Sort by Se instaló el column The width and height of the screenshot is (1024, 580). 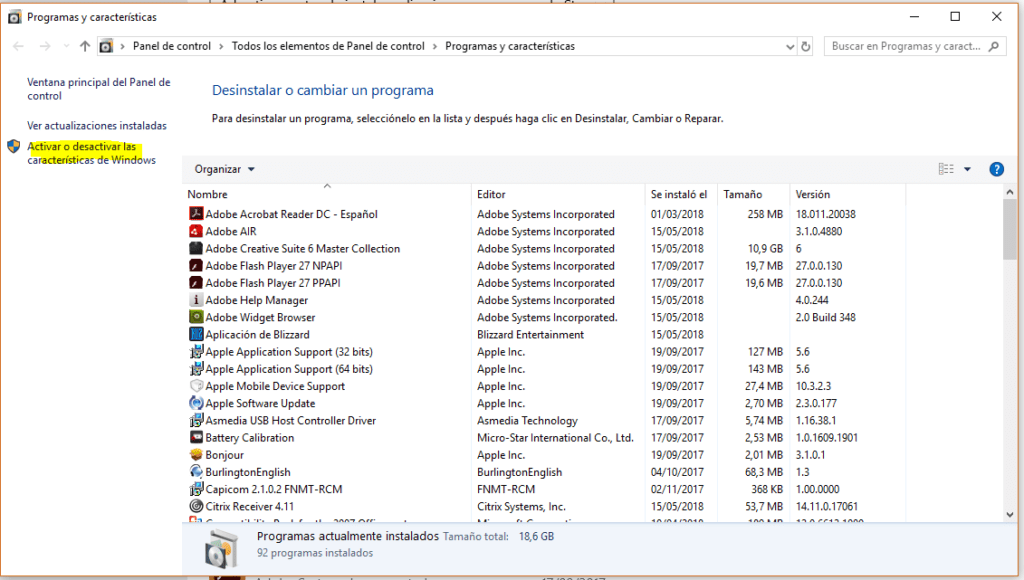point(678,194)
